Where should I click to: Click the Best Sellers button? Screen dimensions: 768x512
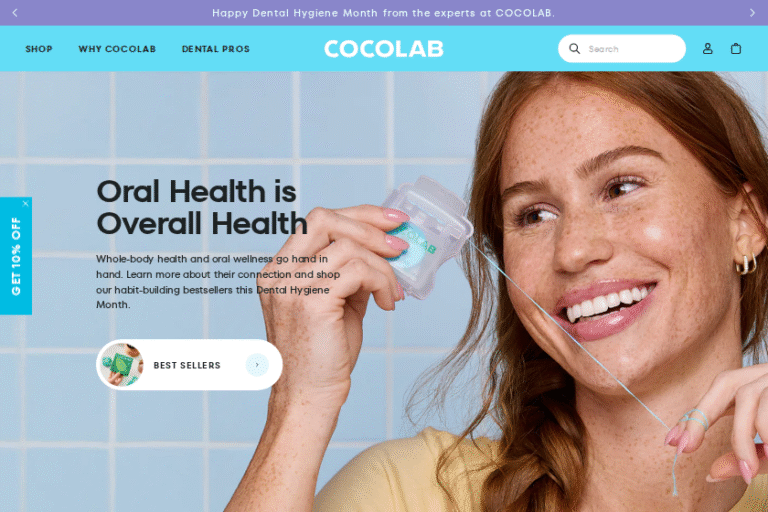click(189, 365)
